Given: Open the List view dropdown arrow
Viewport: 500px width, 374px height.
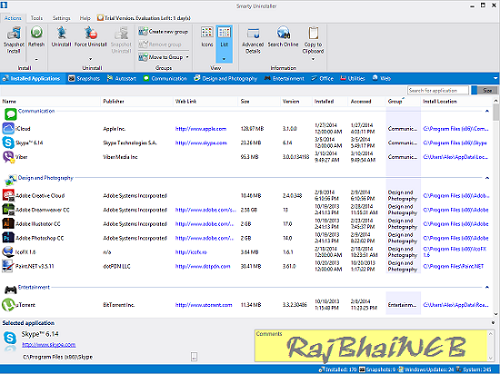Looking at the screenshot, I should pos(224,59).
